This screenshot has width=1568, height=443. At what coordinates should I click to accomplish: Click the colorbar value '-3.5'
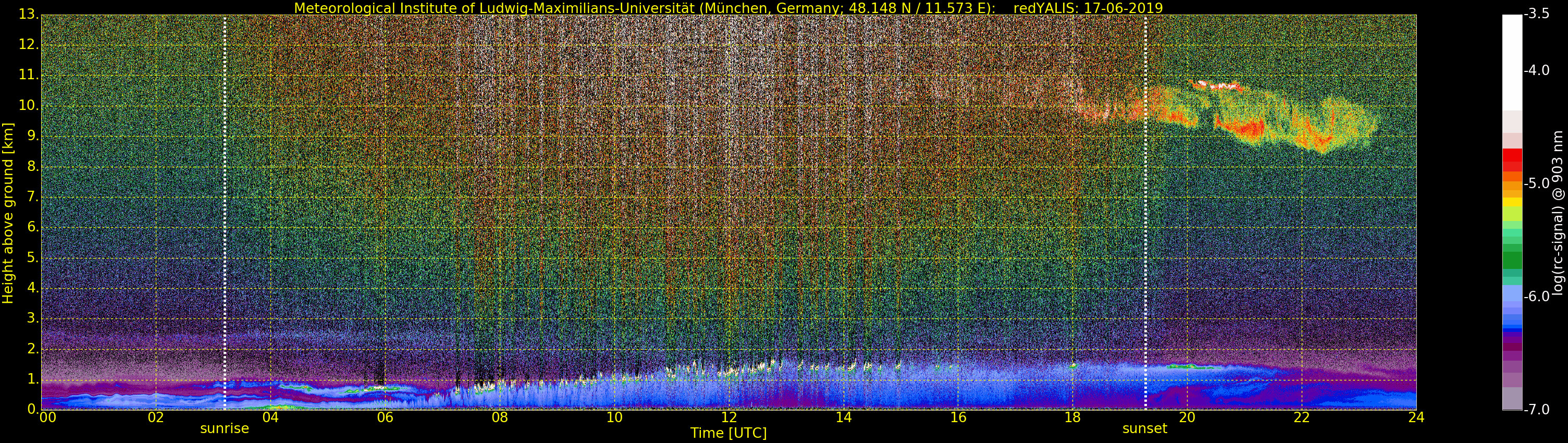(1537, 14)
